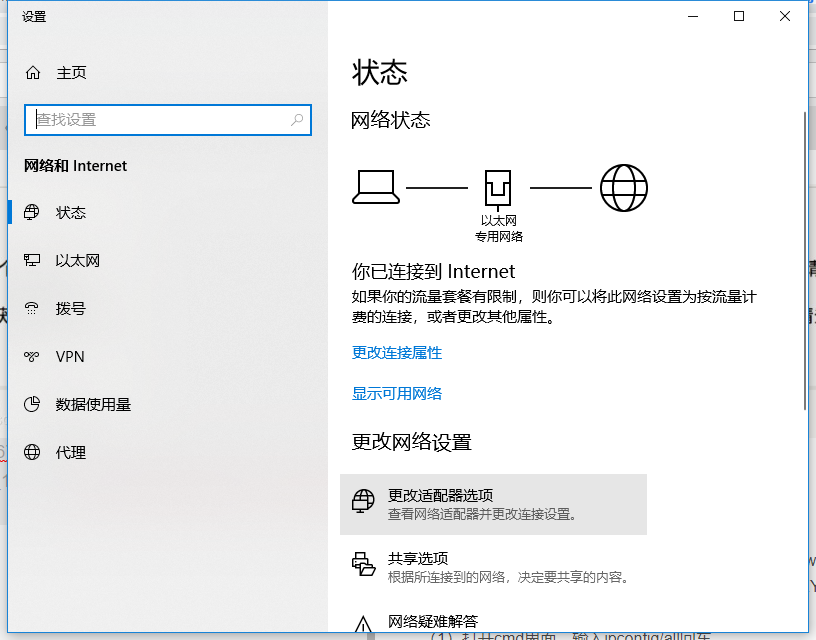The image size is (816, 640).
Task: Click the globe icon in network diagram
Action: point(624,187)
